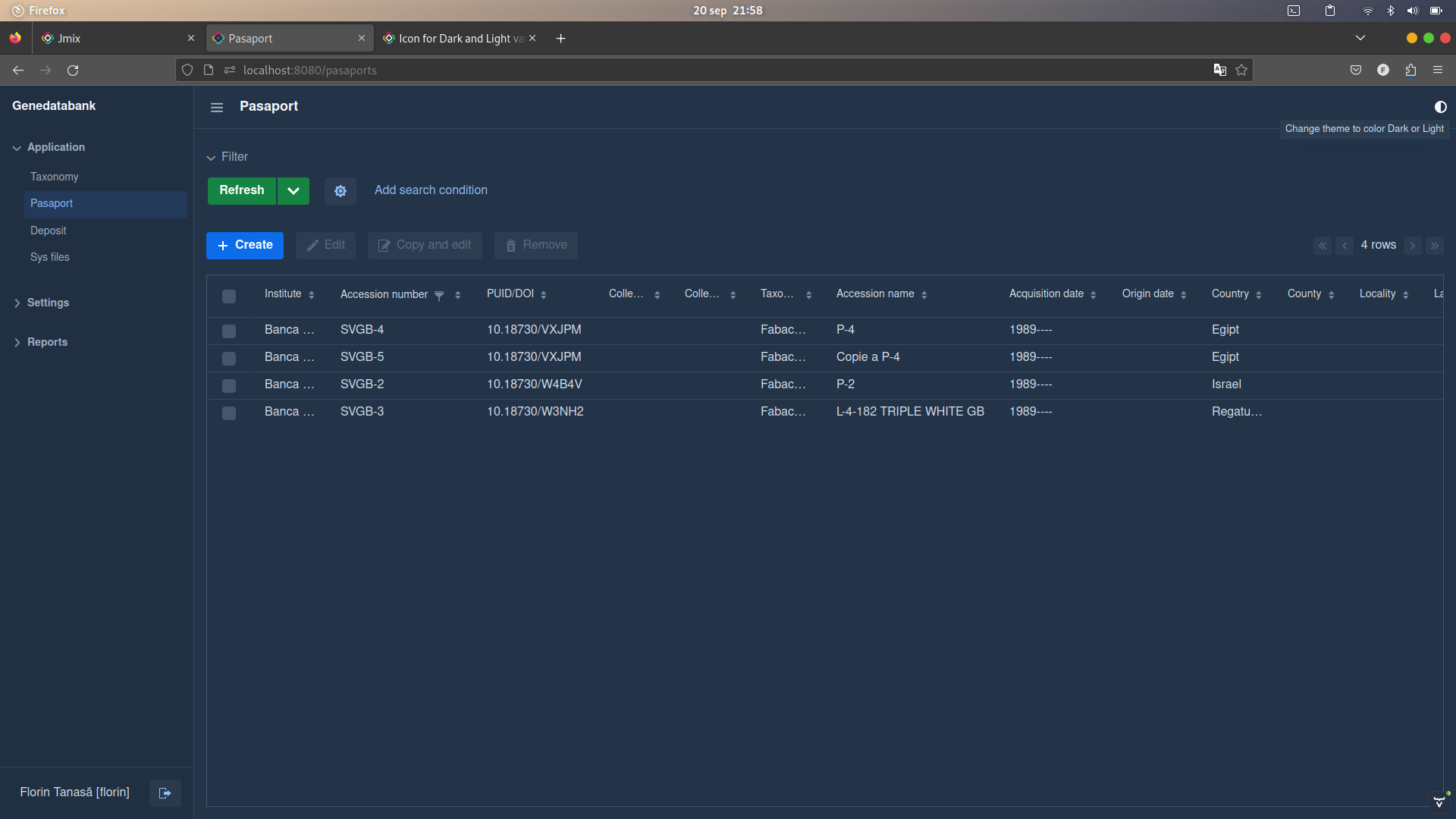Click the logout icon beside Florin Tanasă
Image resolution: width=1456 pixels, height=819 pixels.
(165, 793)
